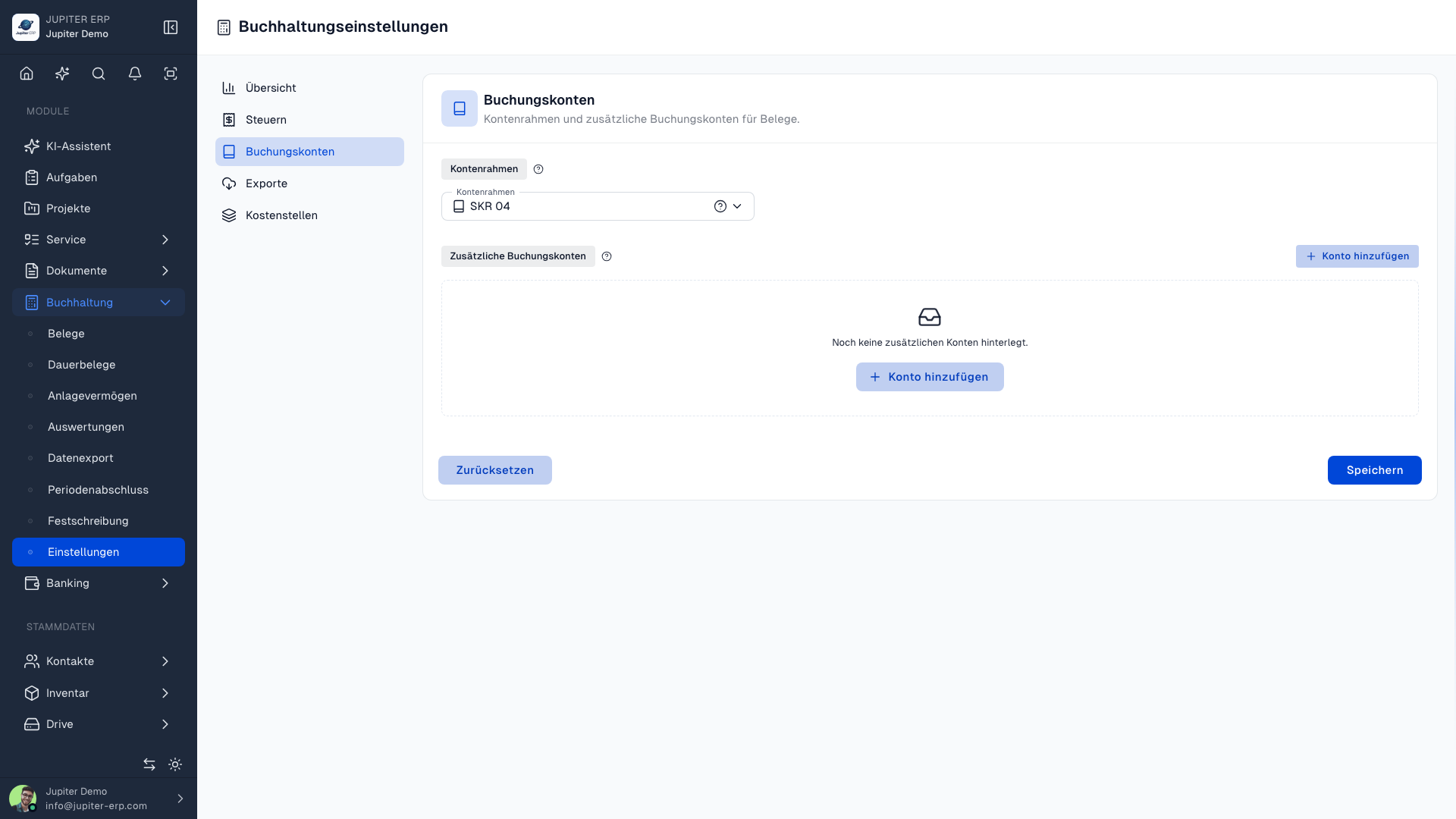Expand the Dokumente module
This screenshot has width=1456, height=819.
click(99, 271)
